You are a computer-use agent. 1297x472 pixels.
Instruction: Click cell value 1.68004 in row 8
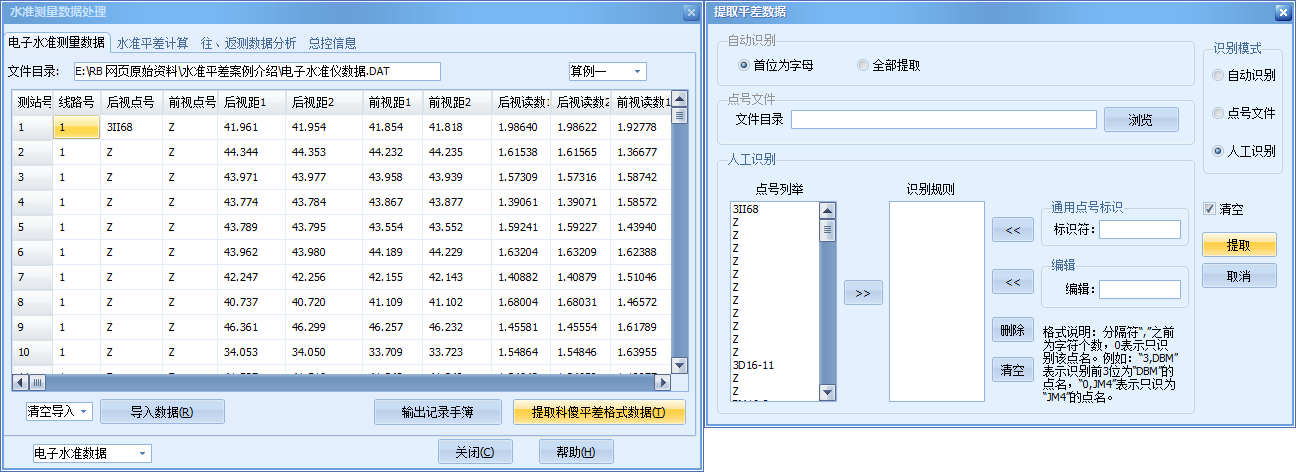pos(521,302)
